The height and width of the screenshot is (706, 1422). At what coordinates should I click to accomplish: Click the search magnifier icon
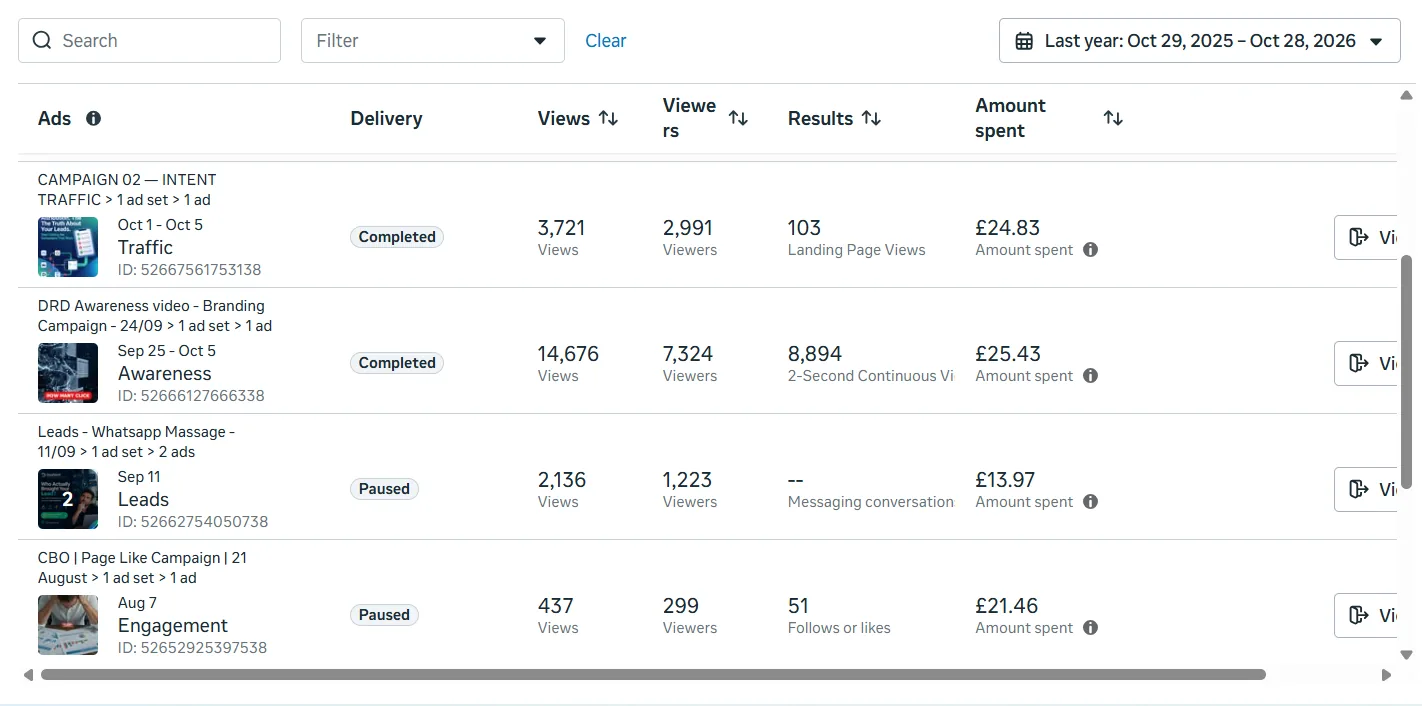tap(42, 41)
